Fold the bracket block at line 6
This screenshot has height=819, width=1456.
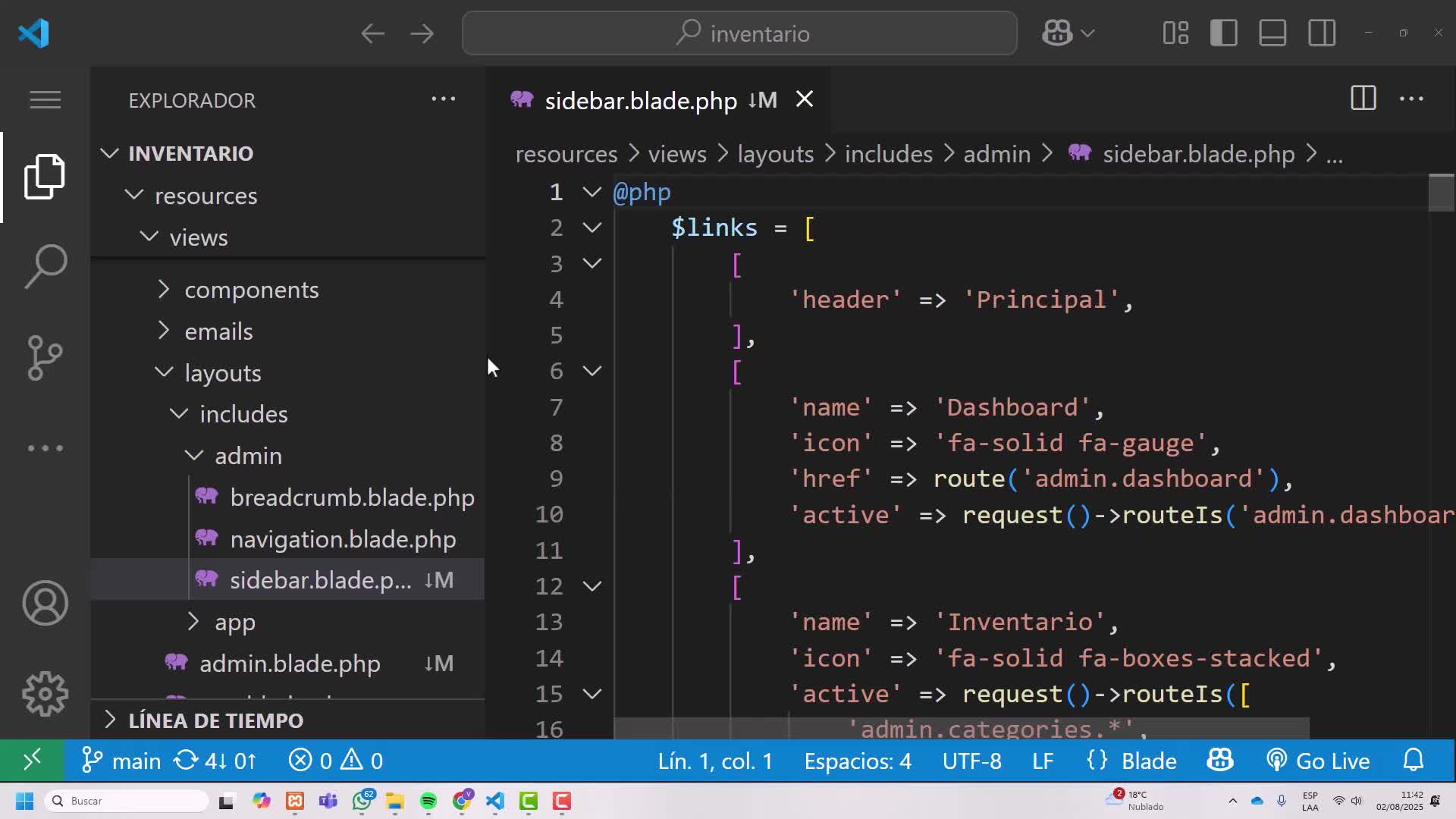pyautogui.click(x=592, y=370)
